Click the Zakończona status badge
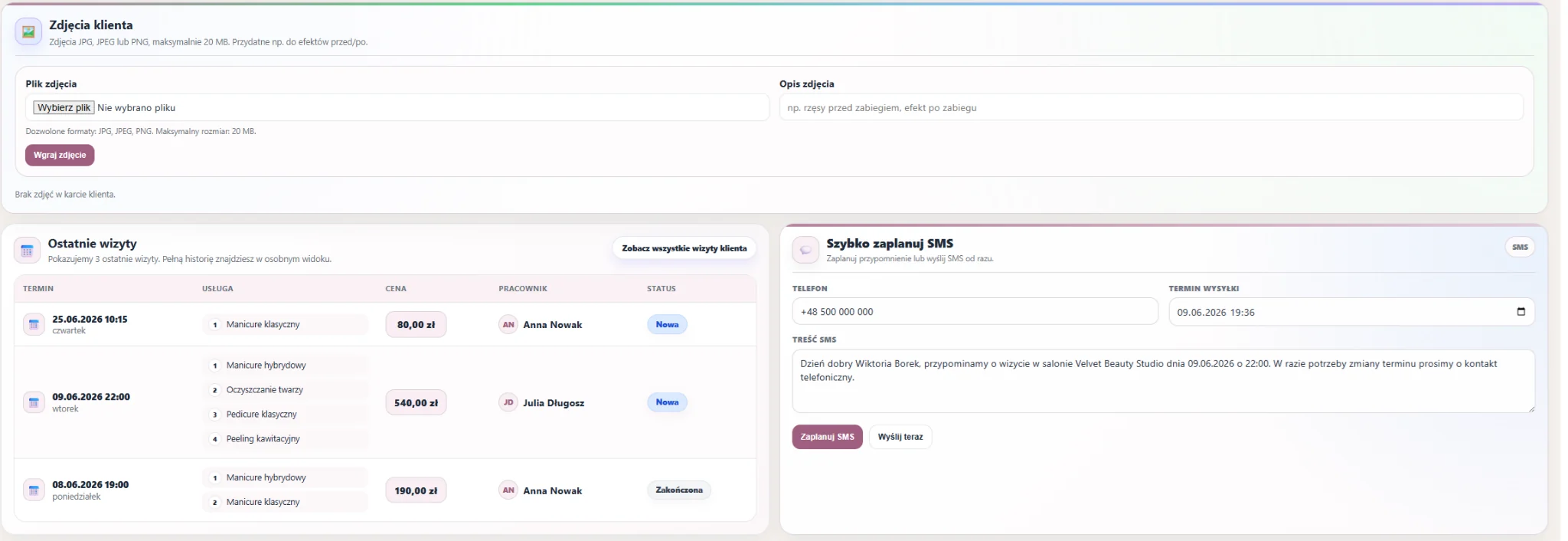This screenshot has height=541, width=1568. (x=679, y=490)
